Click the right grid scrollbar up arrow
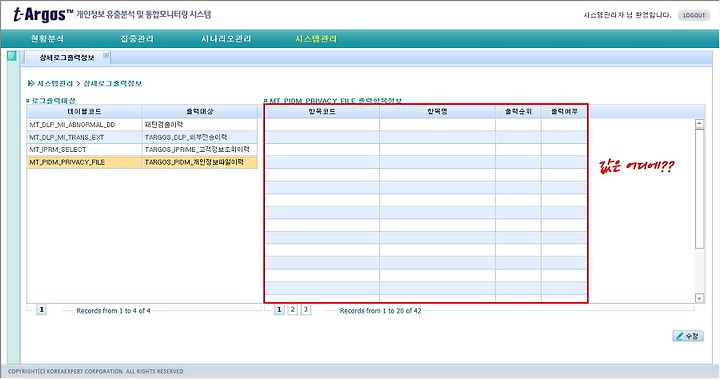 click(x=699, y=123)
